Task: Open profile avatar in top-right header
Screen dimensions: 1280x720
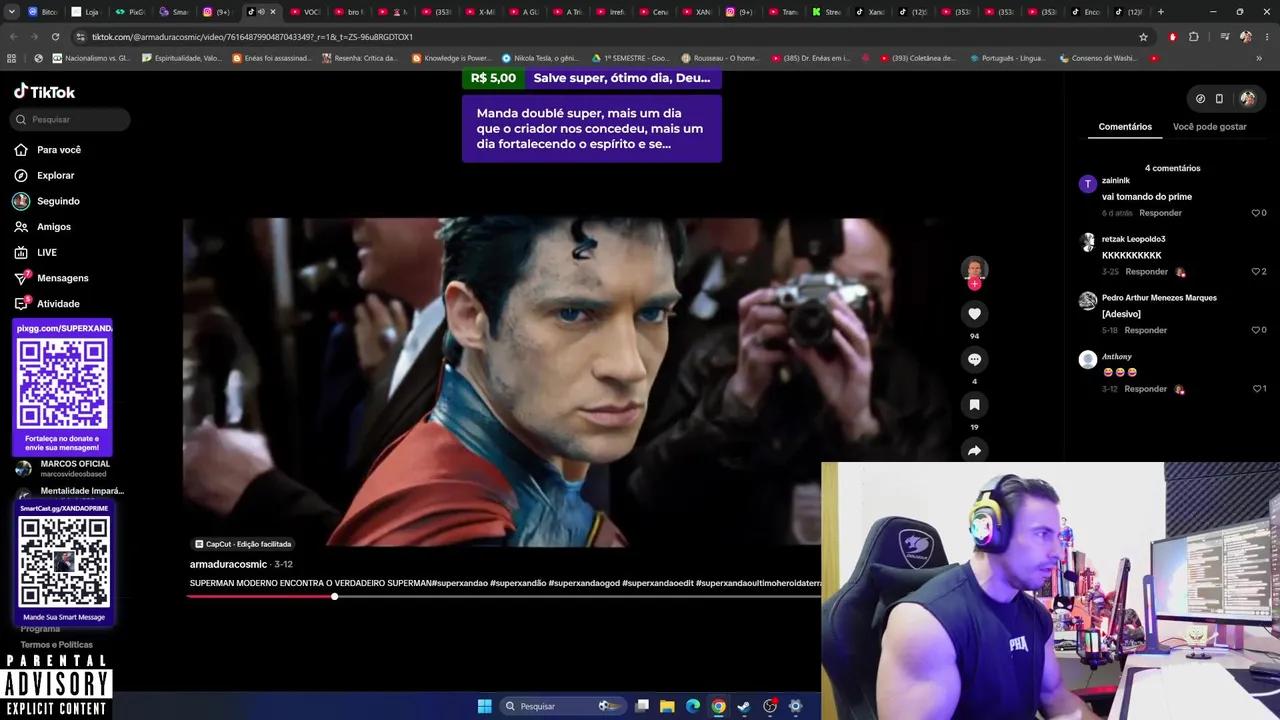Action: click(x=1247, y=99)
